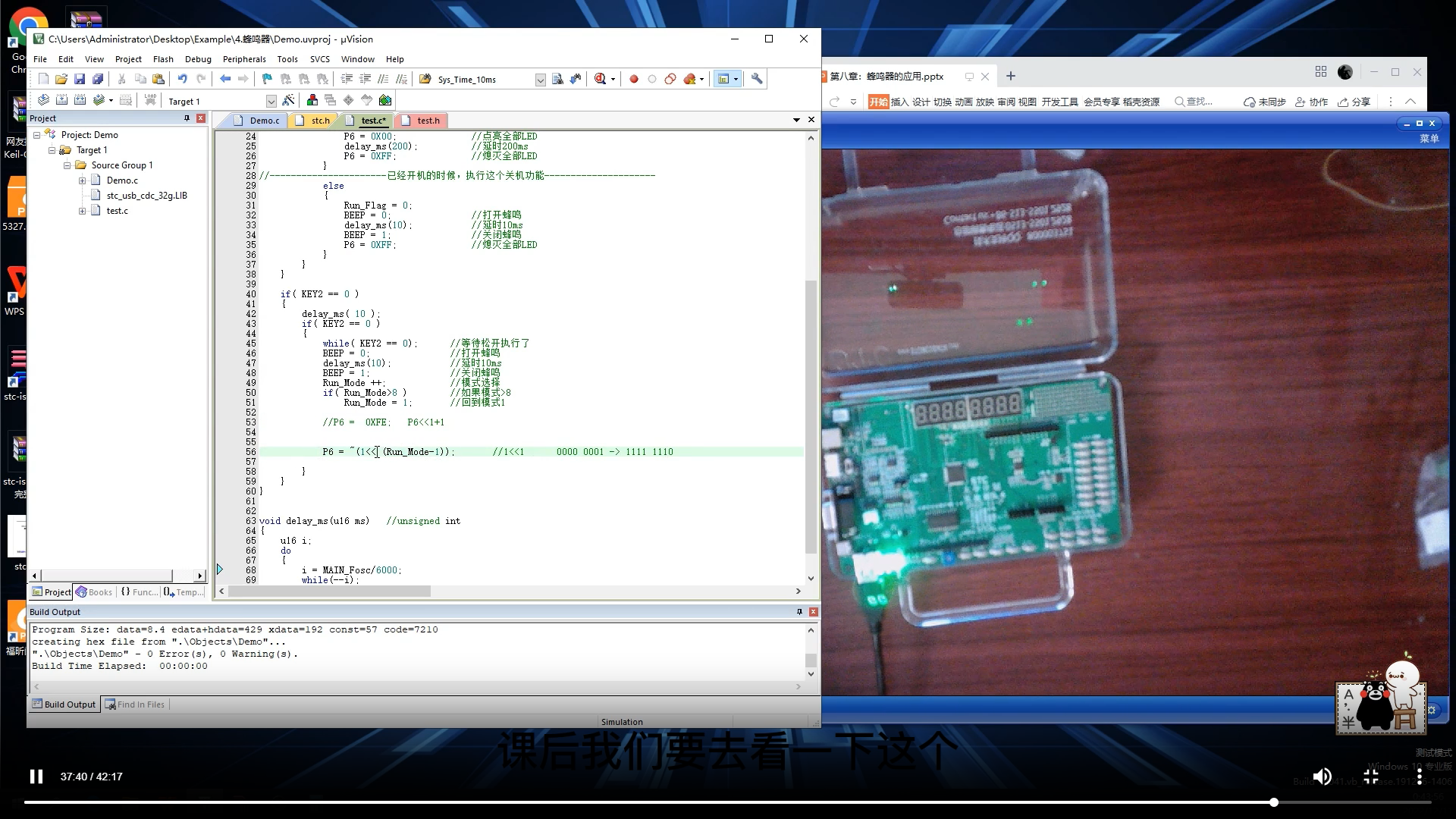Click the Kill all breakpoints icon
The height and width of the screenshot is (819, 1456).
pyautogui.click(x=689, y=79)
